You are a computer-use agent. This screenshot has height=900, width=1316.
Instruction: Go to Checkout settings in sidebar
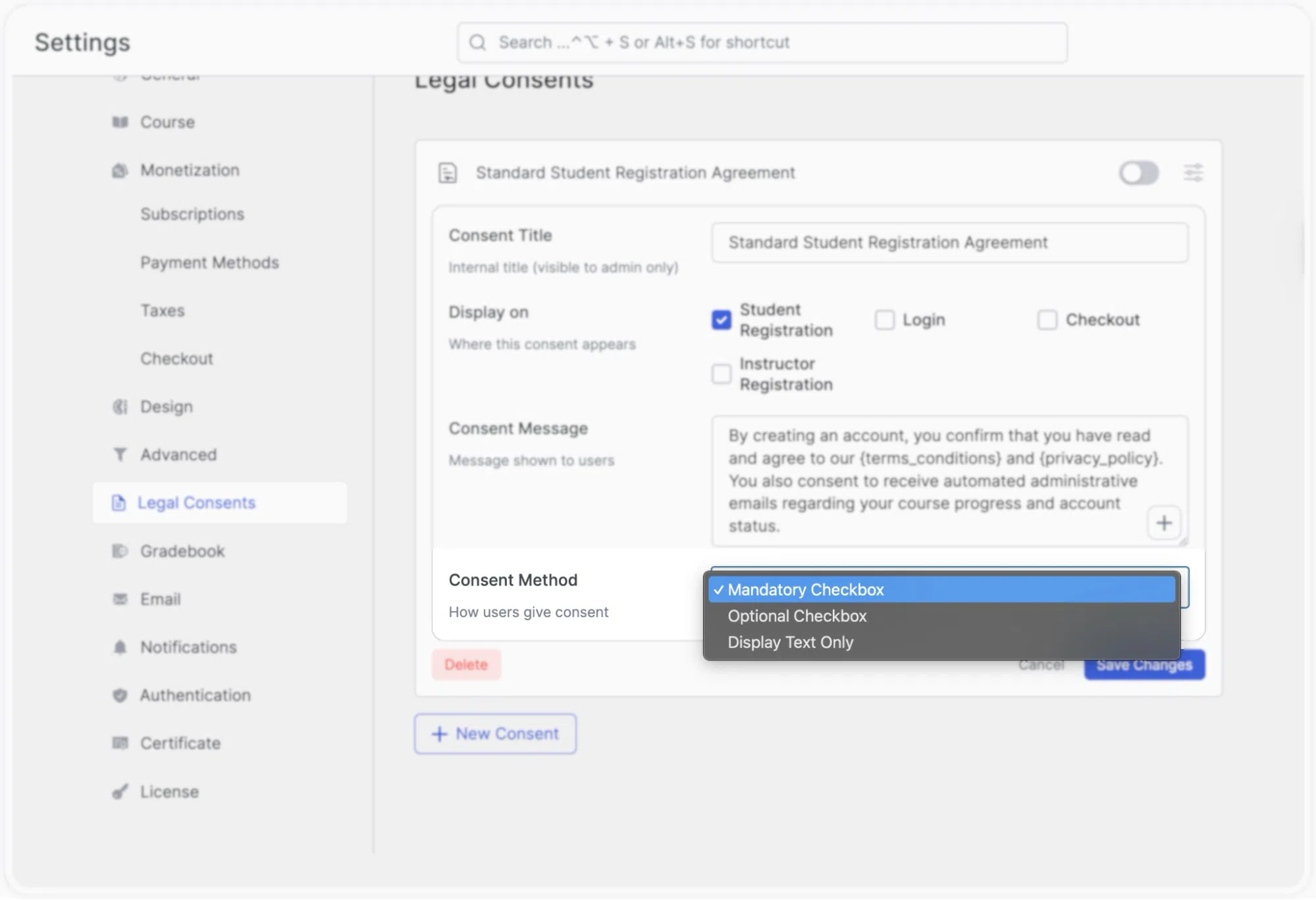coord(176,359)
